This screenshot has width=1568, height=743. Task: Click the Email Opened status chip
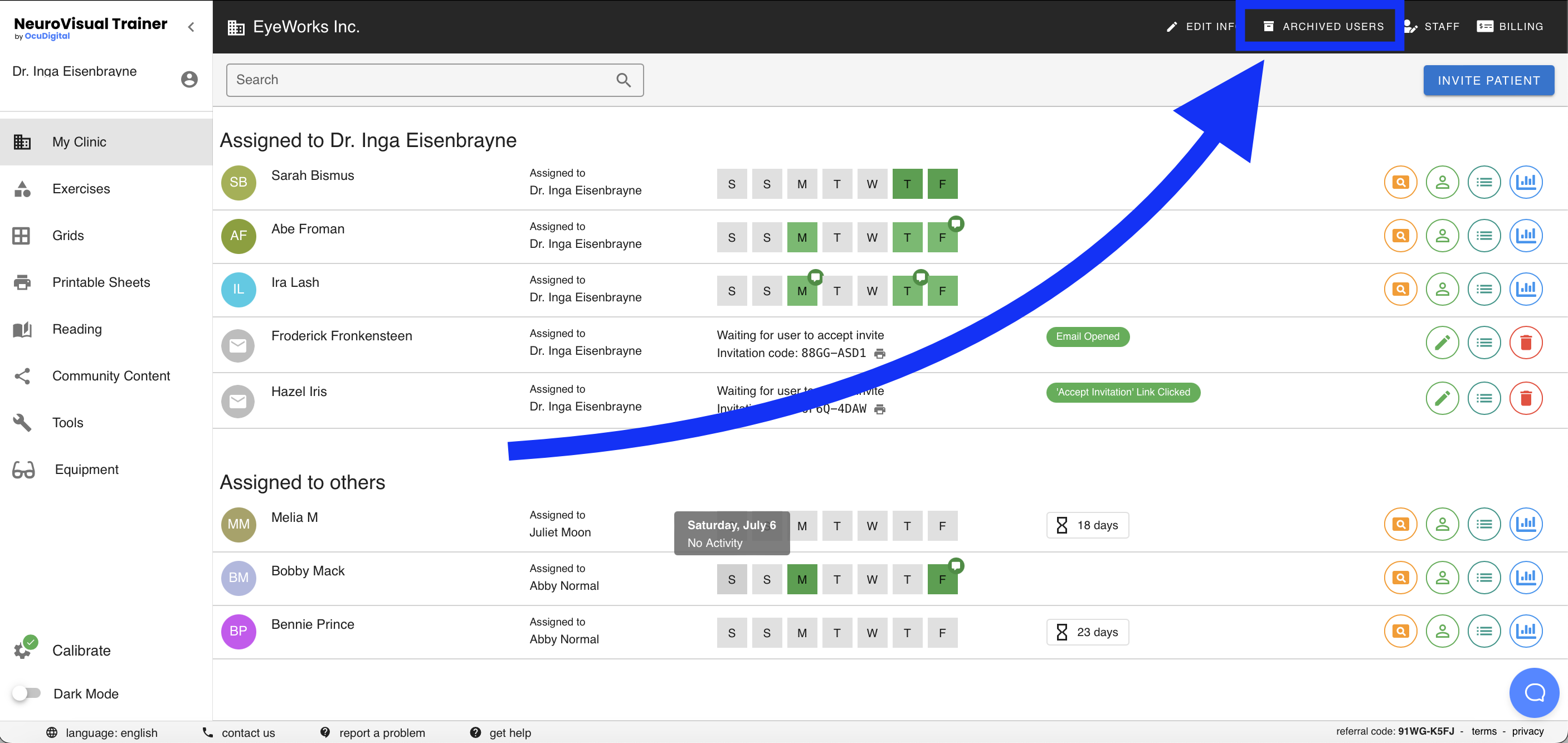coord(1087,336)
